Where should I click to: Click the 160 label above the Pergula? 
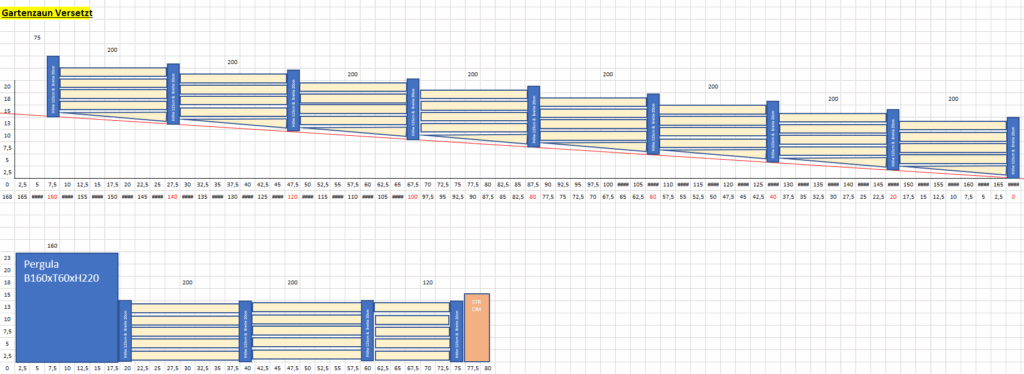(x=52, y=246)
